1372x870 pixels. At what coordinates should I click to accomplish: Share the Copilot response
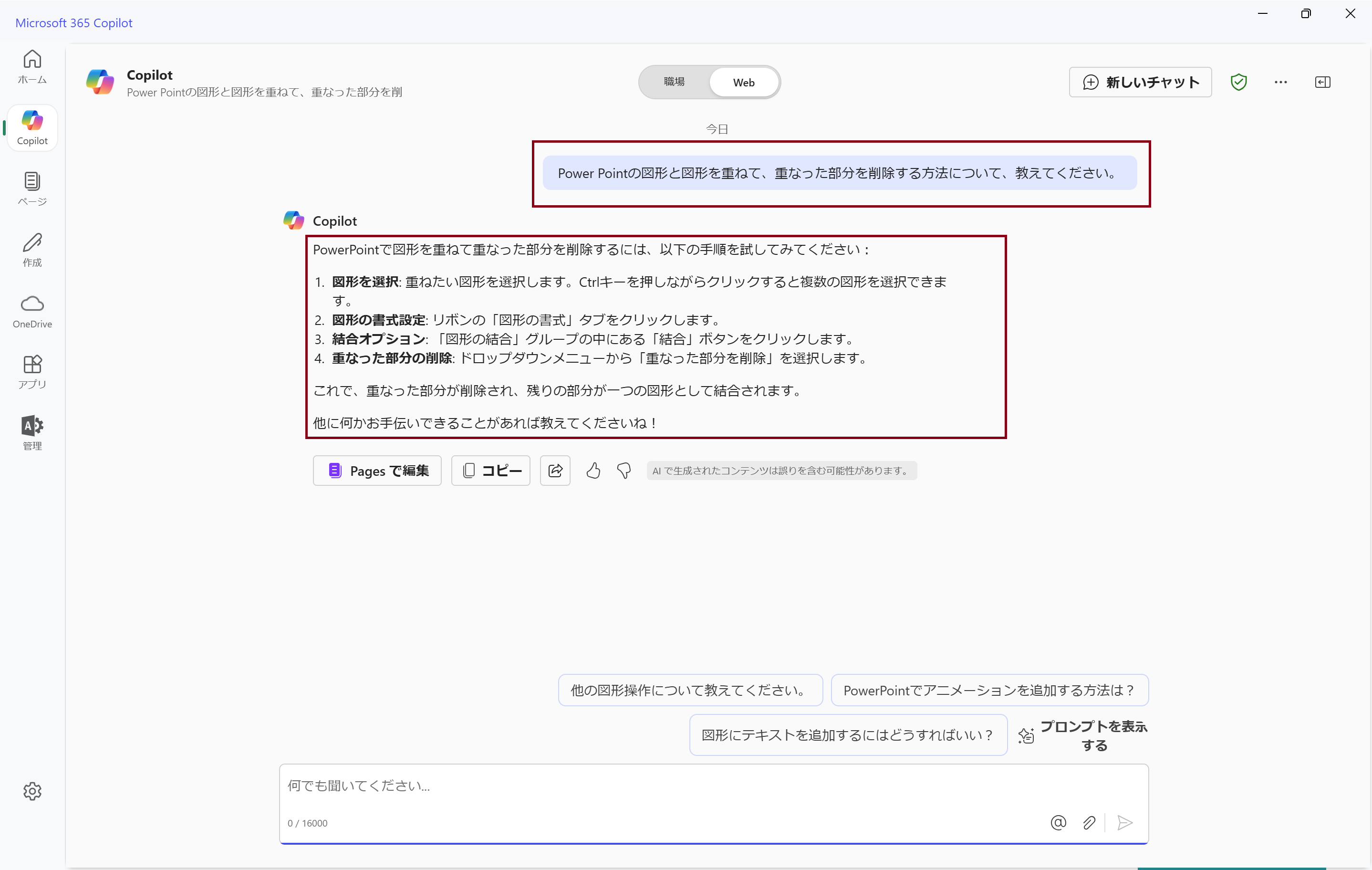pos(555,471)
